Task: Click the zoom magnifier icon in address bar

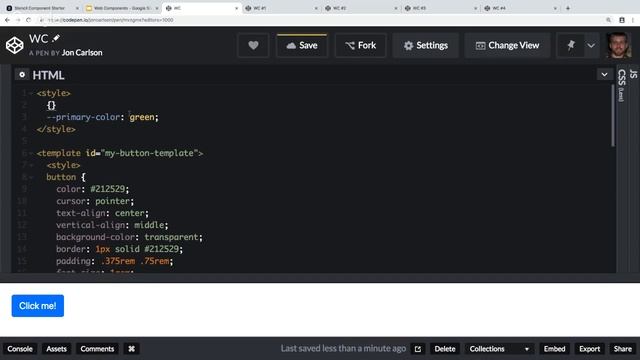Action: (609, 20)
